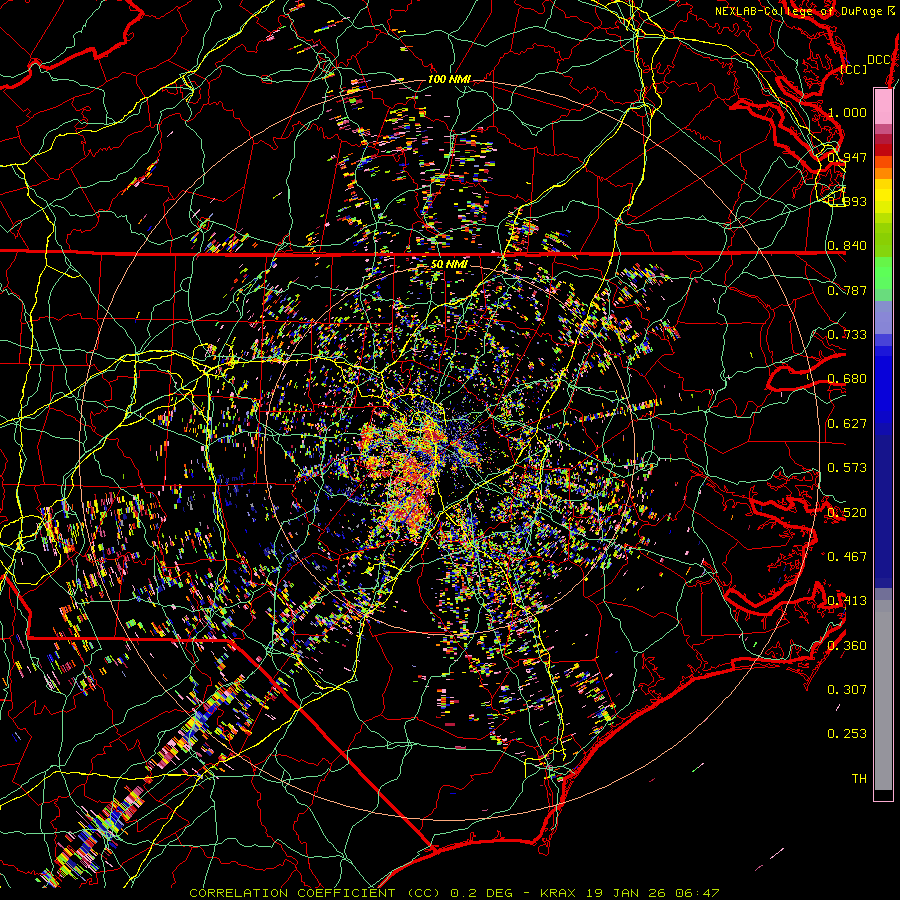
Task: Click the KRAX radar site identifier
Action: pos(559,893)
